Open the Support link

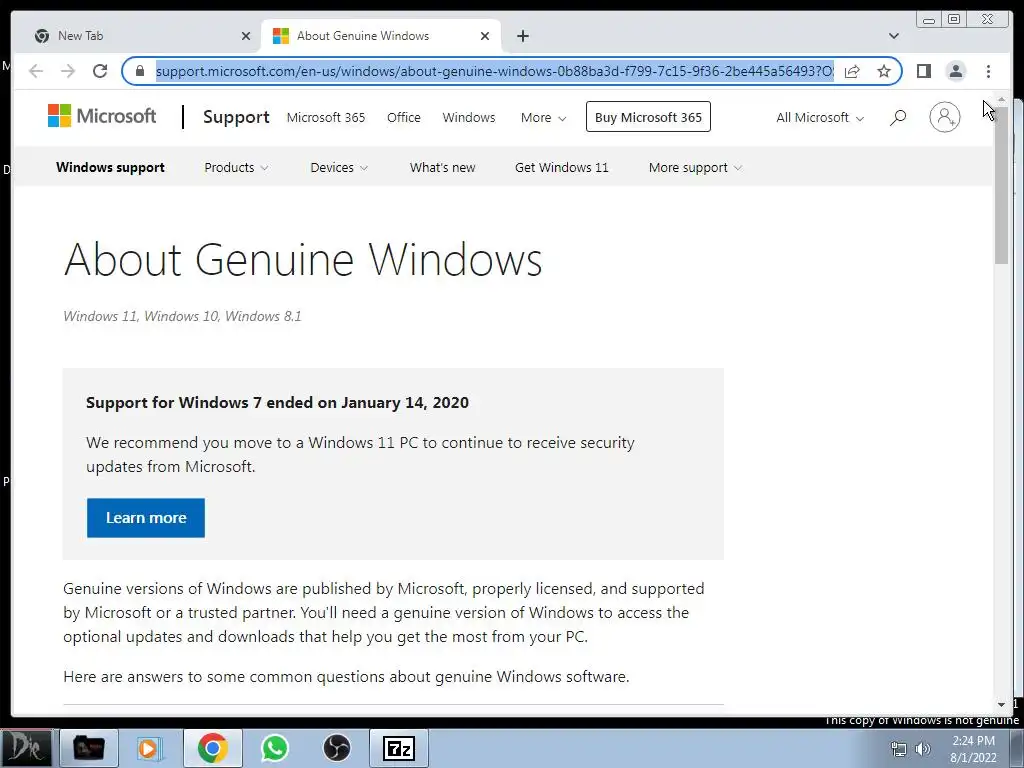pos(236,117)
